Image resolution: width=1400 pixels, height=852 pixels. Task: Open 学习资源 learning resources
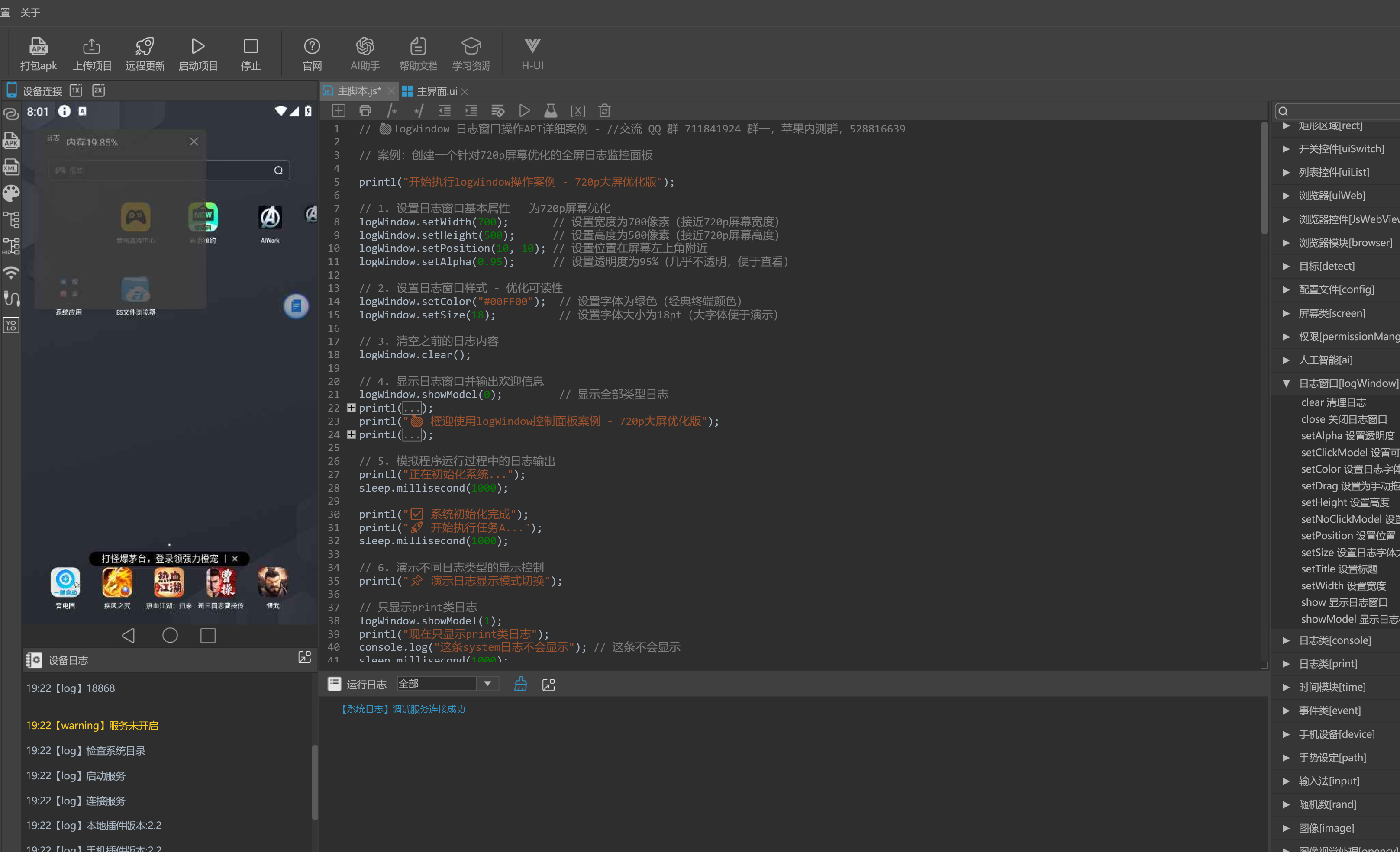point(471,54)
